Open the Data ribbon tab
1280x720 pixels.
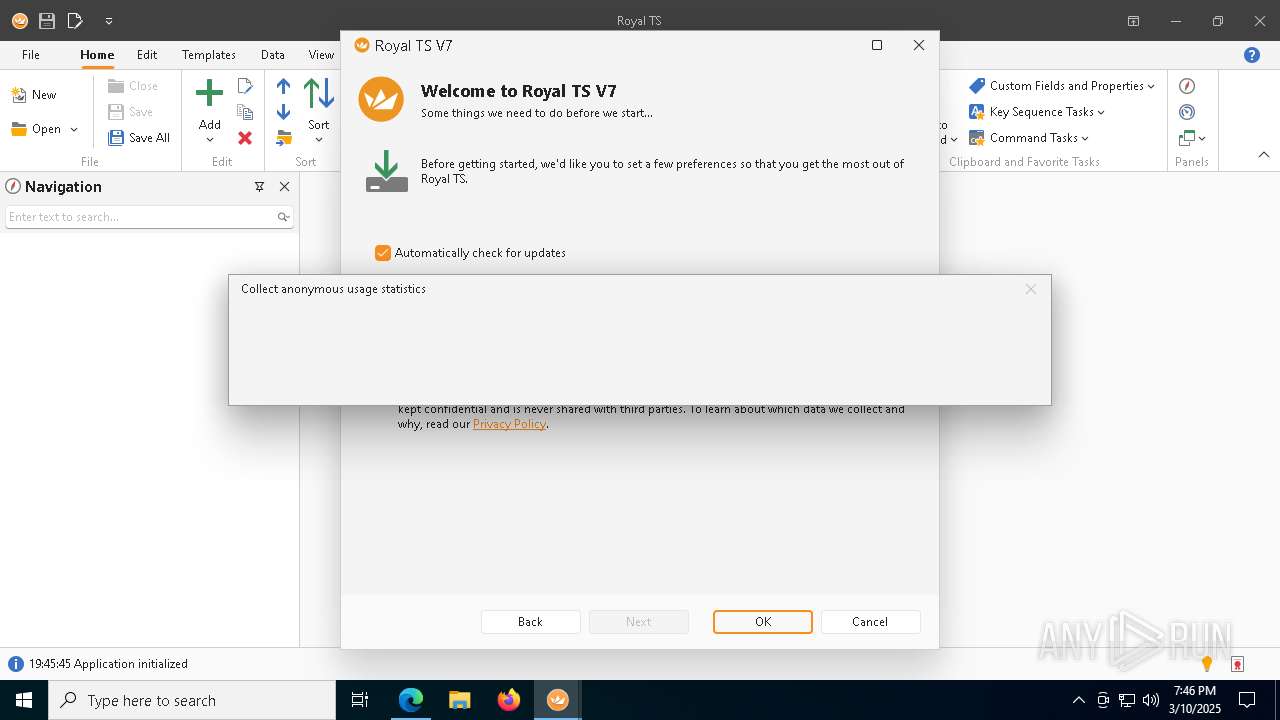[273, 55]
